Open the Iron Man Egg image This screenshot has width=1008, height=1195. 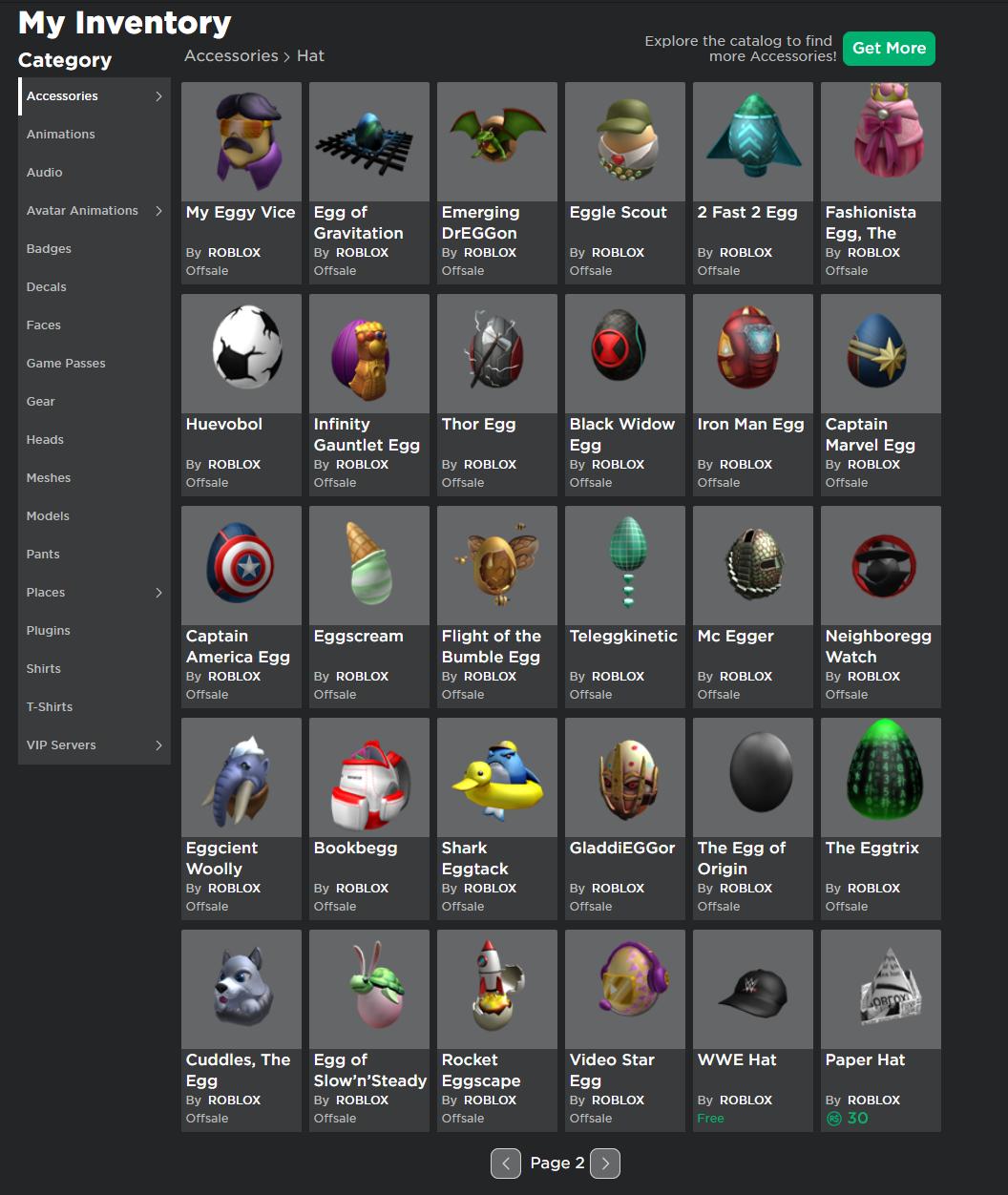coord(753,353)
